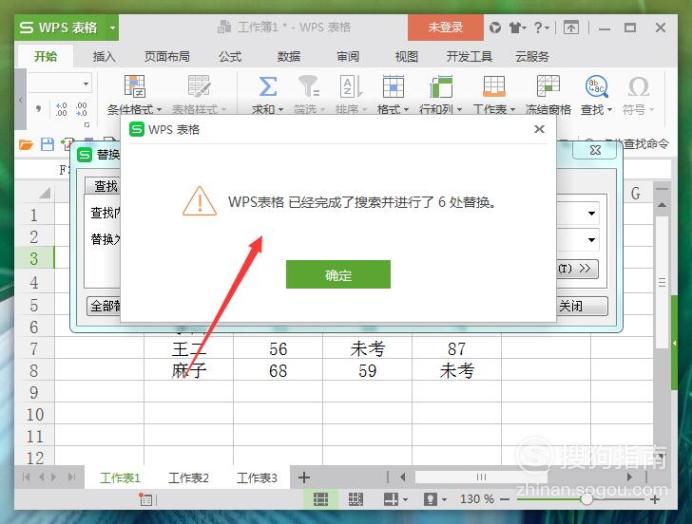Click the 条件格式 icon
The height and width of the screenshot is (524, 692).
click(x=135, y=86)
